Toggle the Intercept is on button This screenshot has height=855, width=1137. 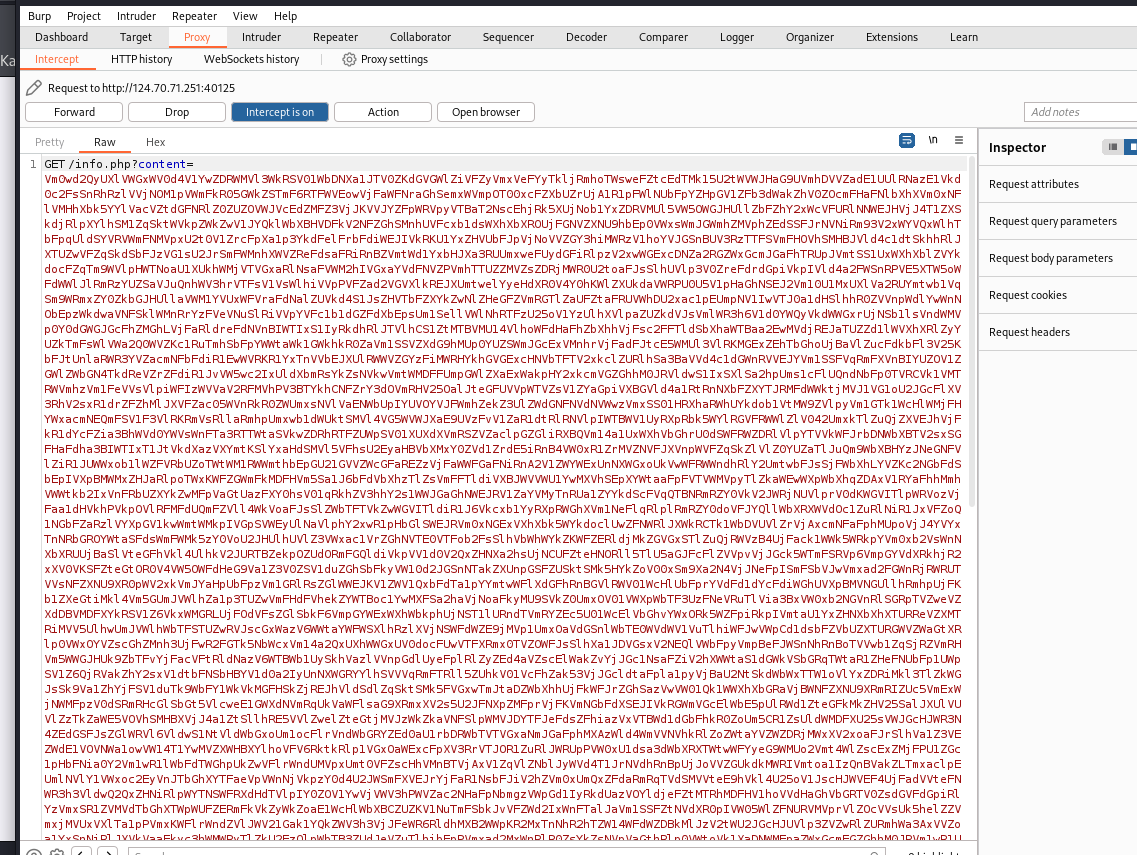click(280, 112)
